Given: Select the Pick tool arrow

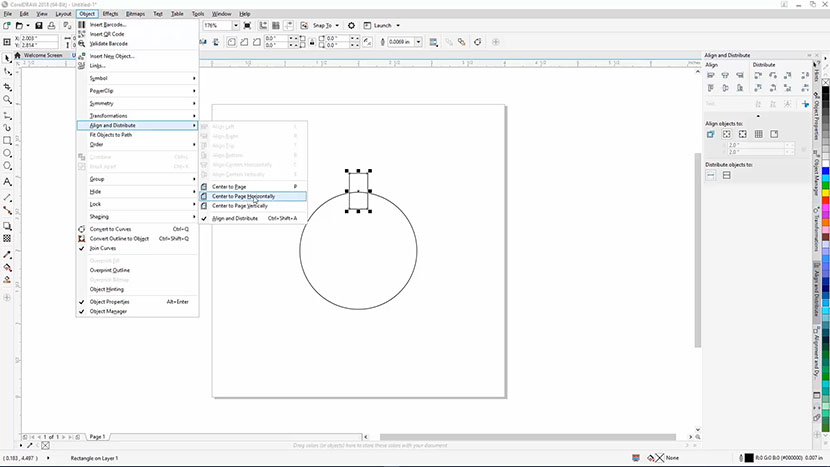Looking at the screenshot, I should (7, 58).
